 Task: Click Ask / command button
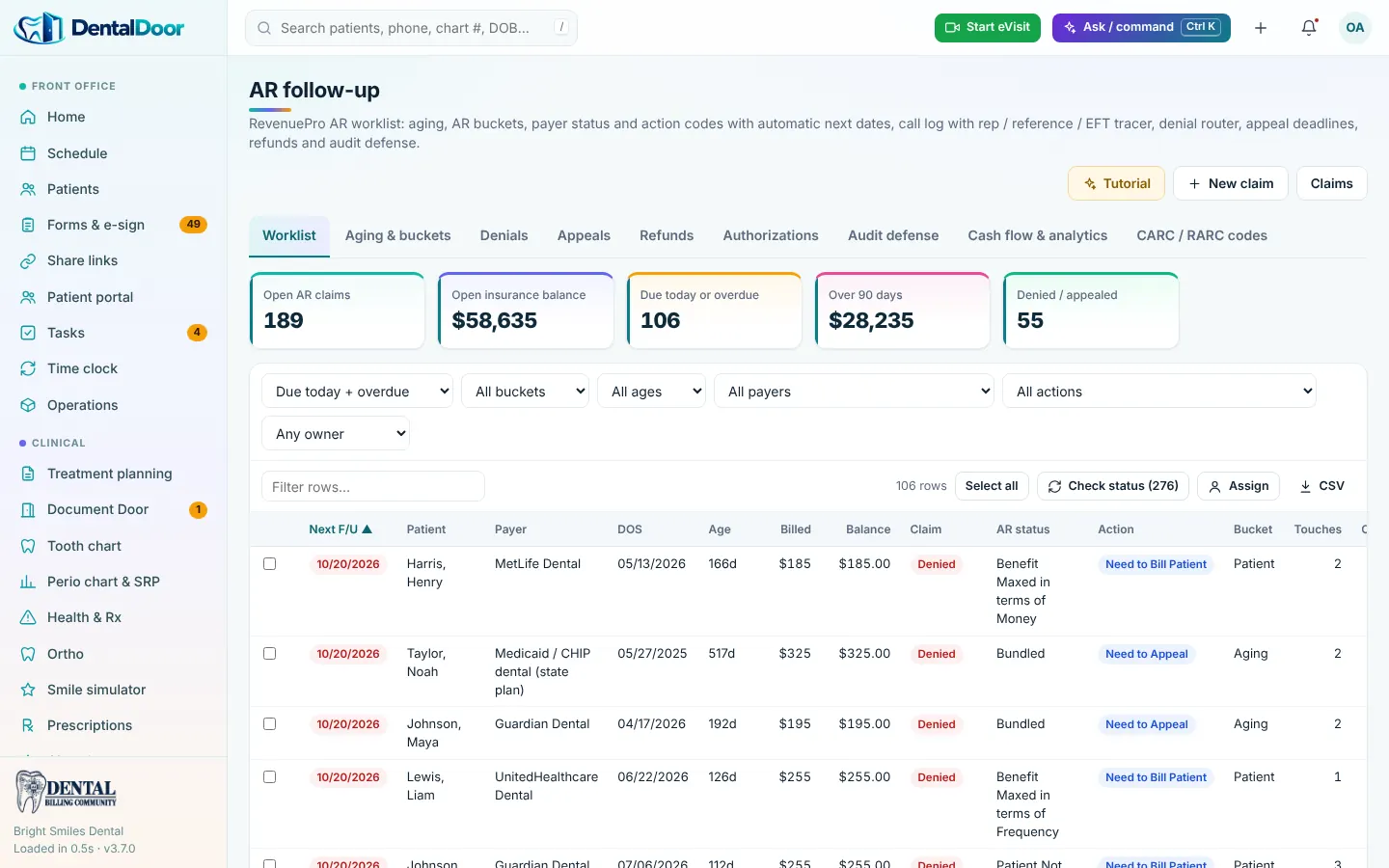coord(1141,28)
